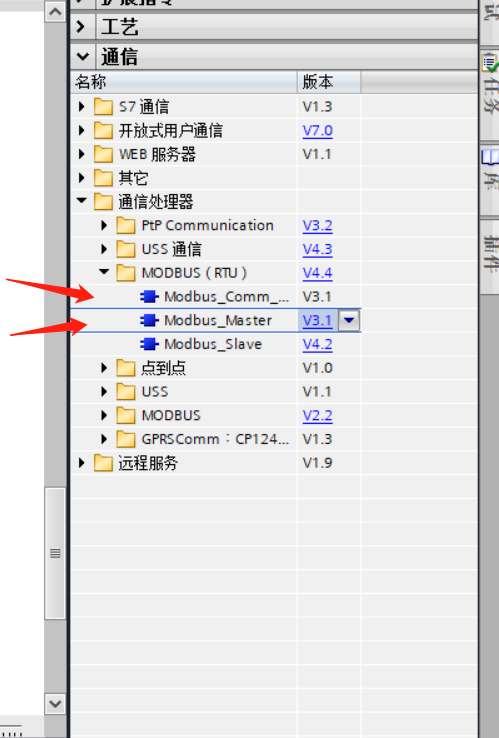Viewport: 499px width, 738px height.
Task: Open the Modbus_Master version dropdown arrow
Action: [x=349, y=321]
